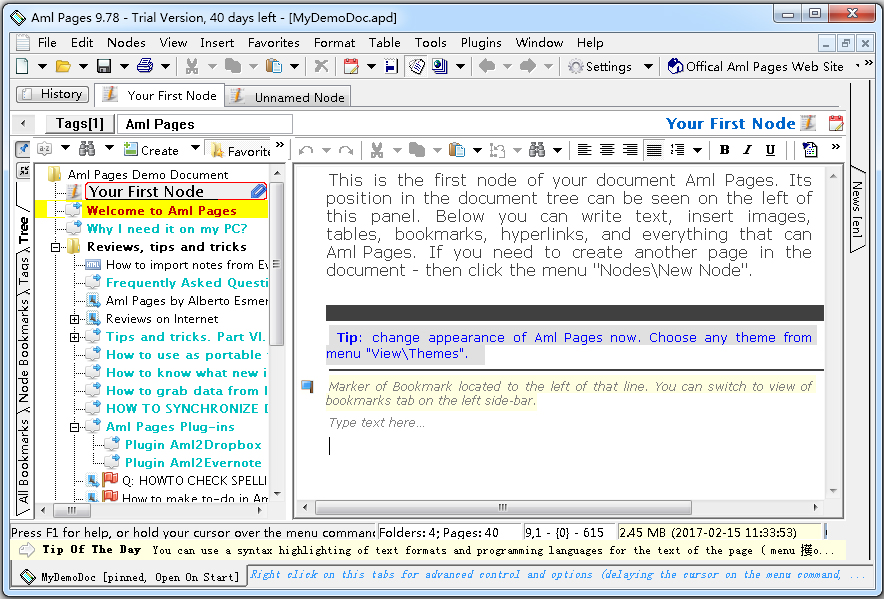Click the tree panel horizontal scrollbar thumb
The width and height of the screenshot is (884, 599).
click(x=72, y=510)
